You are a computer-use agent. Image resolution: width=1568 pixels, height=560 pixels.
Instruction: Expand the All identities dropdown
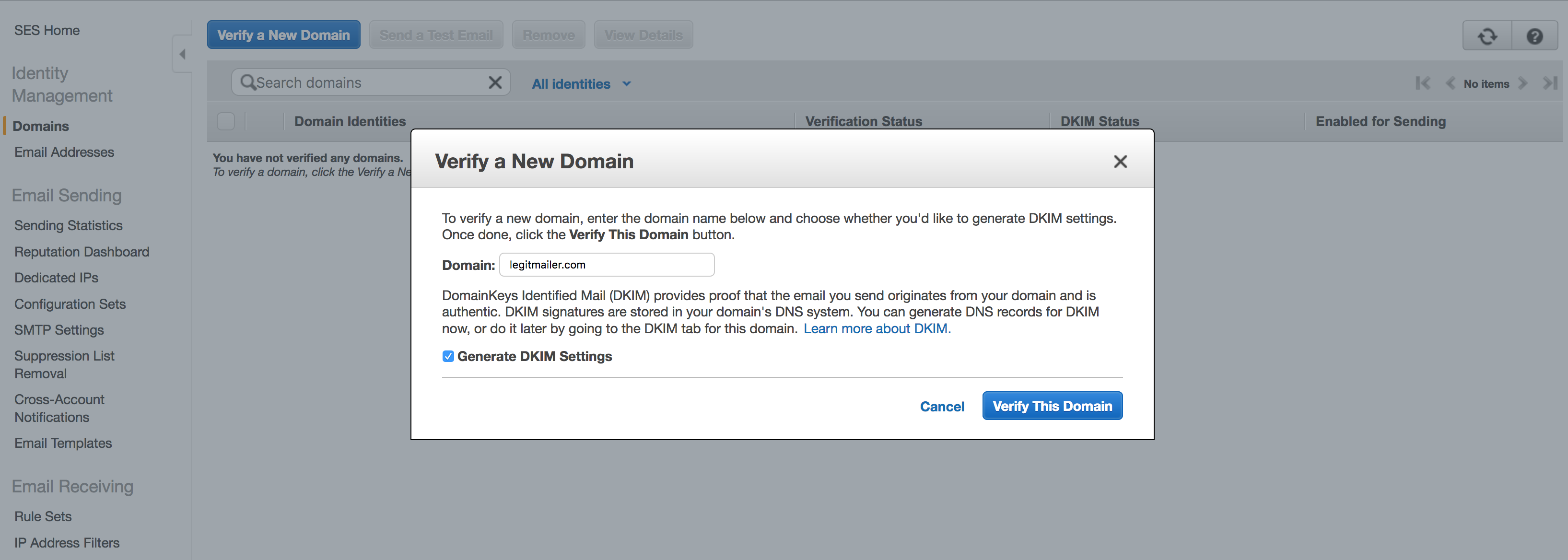coord(581,84)
